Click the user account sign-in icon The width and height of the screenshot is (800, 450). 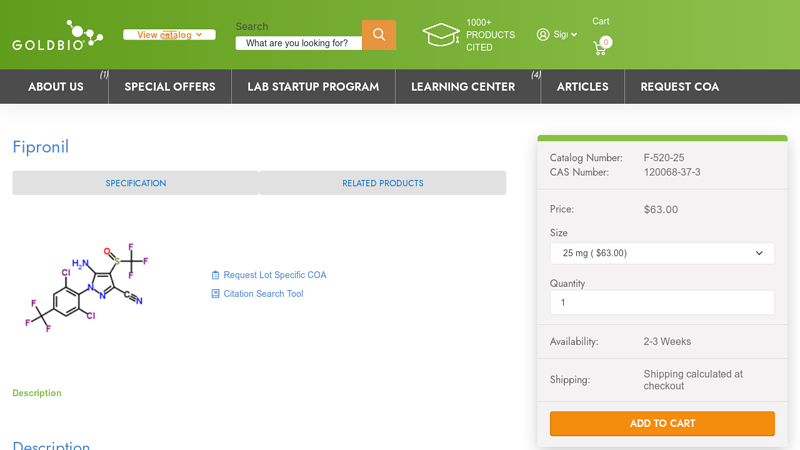pyautogui.click(x=543, y=35)
